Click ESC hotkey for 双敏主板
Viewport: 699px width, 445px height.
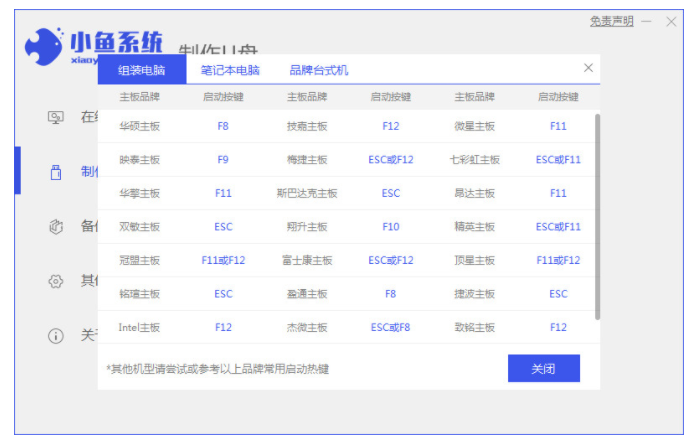pos(223,227)
